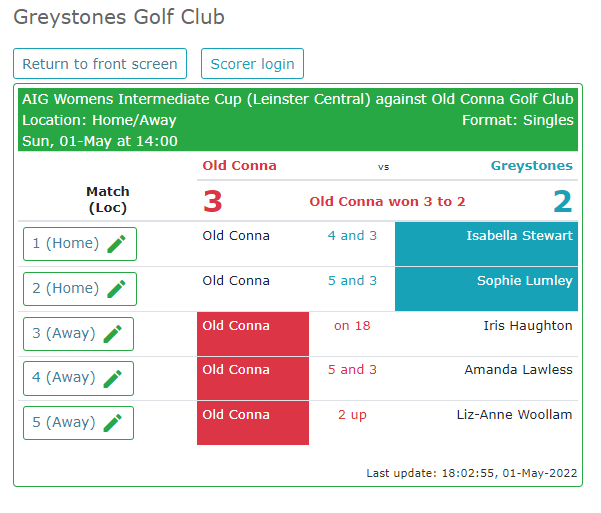Click the red Old Conna cell in match 5
The image size is (601, 513).
point(253,423)
